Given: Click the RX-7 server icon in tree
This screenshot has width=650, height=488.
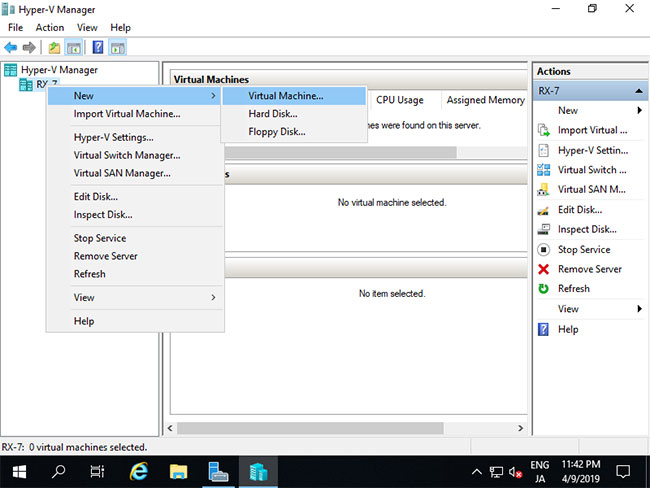Looking at the screenshot, I should (x=26, y=85).
